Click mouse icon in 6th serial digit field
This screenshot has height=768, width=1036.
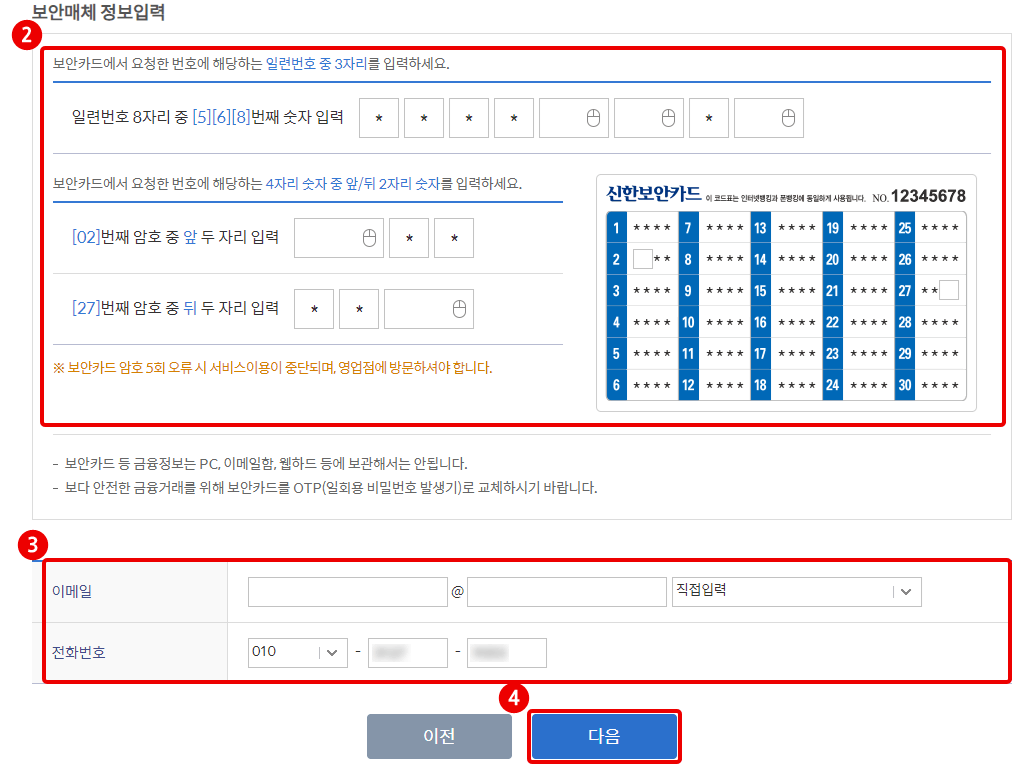[x=668, y=118]
